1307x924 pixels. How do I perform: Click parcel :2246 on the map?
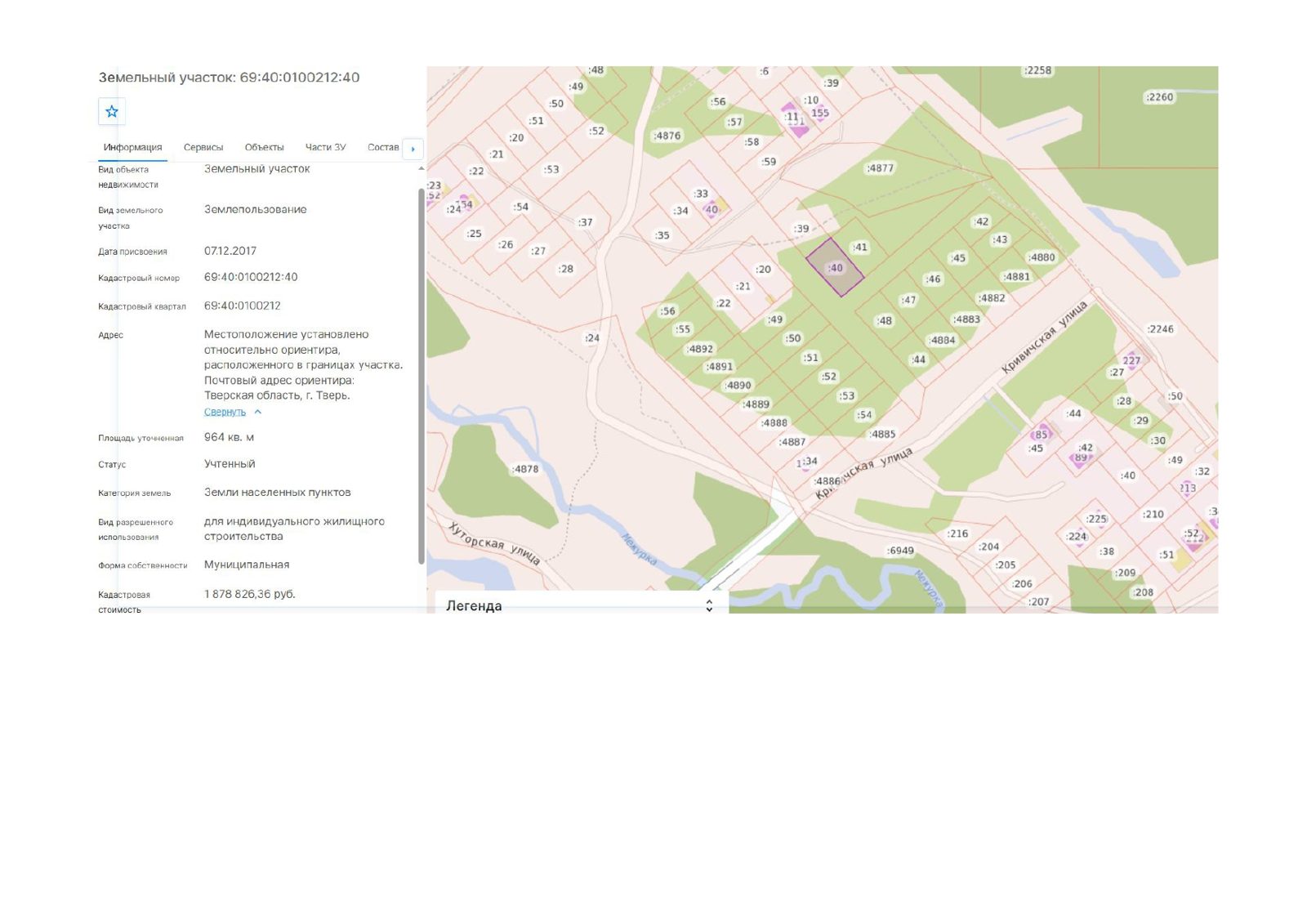click(1160, 329)
